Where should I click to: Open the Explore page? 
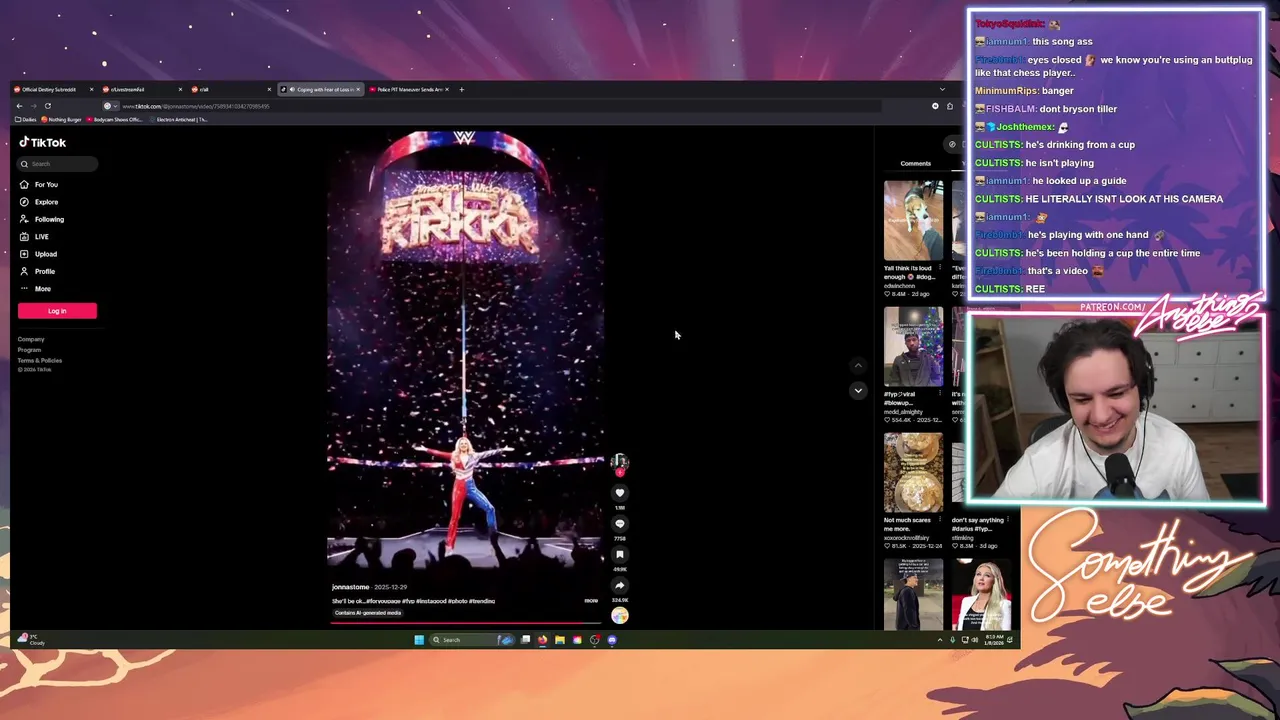[x=39, y=202]
